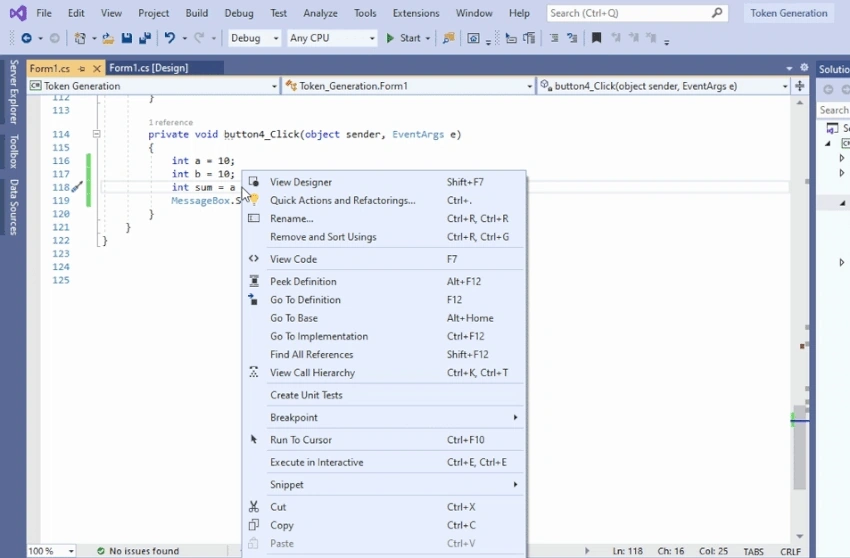850x558 pixels.
Task: Click the pin icon on the Form1.cs tab
Action: [x=82, y=68]
